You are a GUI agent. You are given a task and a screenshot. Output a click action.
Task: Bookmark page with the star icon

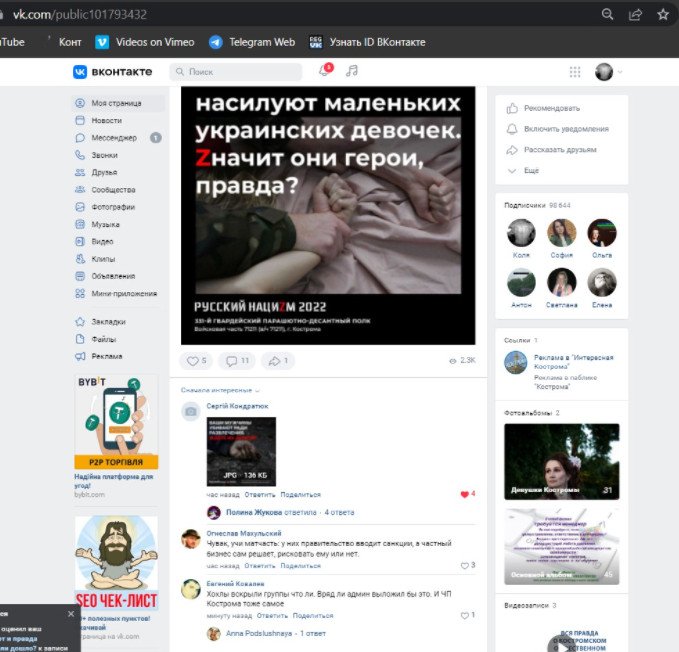pos(662,14)
